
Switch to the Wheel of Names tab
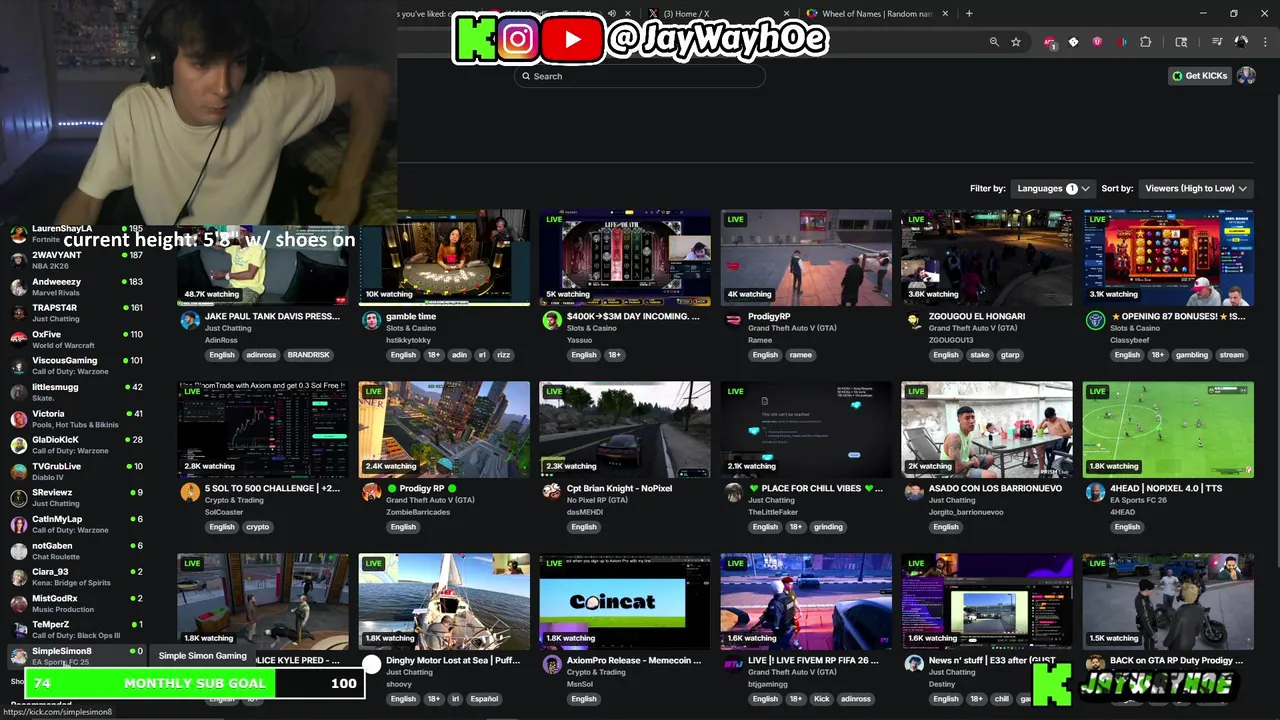coord(877,14)
